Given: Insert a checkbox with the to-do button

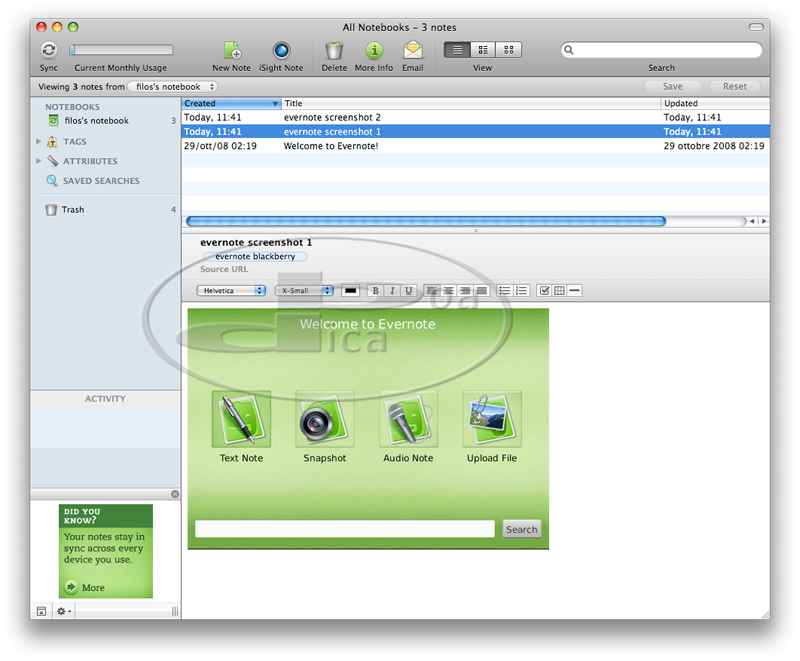Looking at the screenshot, I should point(545,291).
